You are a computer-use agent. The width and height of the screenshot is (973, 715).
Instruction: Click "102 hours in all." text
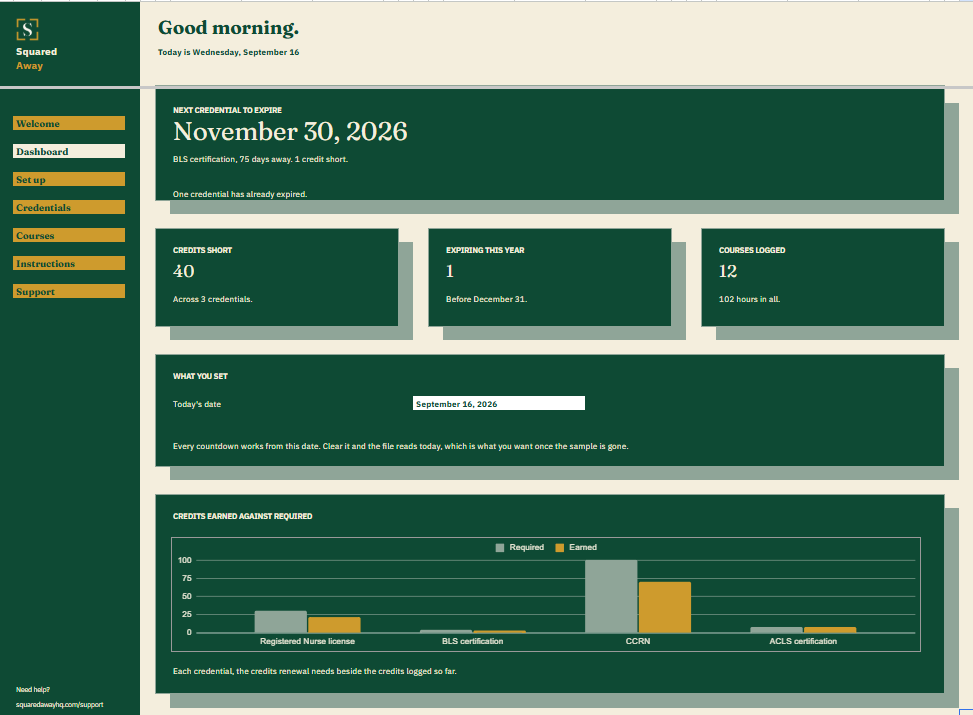[750, 299]
